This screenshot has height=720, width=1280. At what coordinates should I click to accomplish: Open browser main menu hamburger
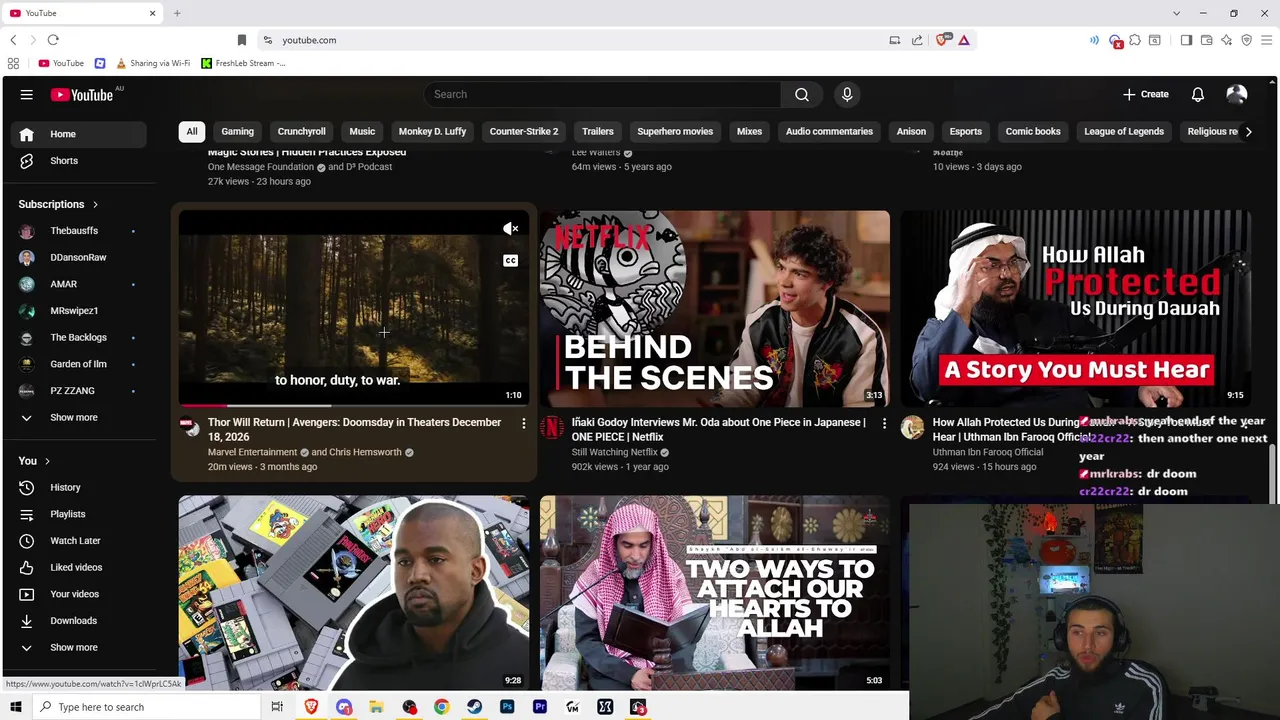[1267, 40]
